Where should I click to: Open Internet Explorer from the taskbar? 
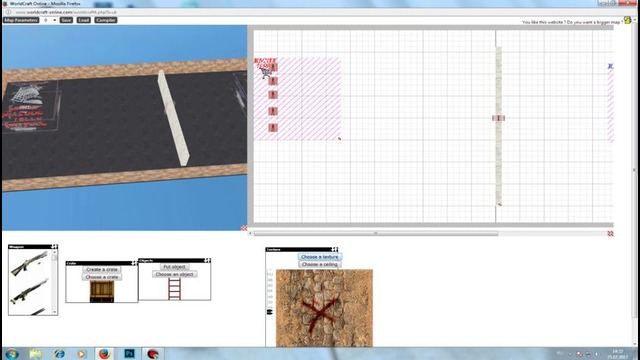point(59,353)
